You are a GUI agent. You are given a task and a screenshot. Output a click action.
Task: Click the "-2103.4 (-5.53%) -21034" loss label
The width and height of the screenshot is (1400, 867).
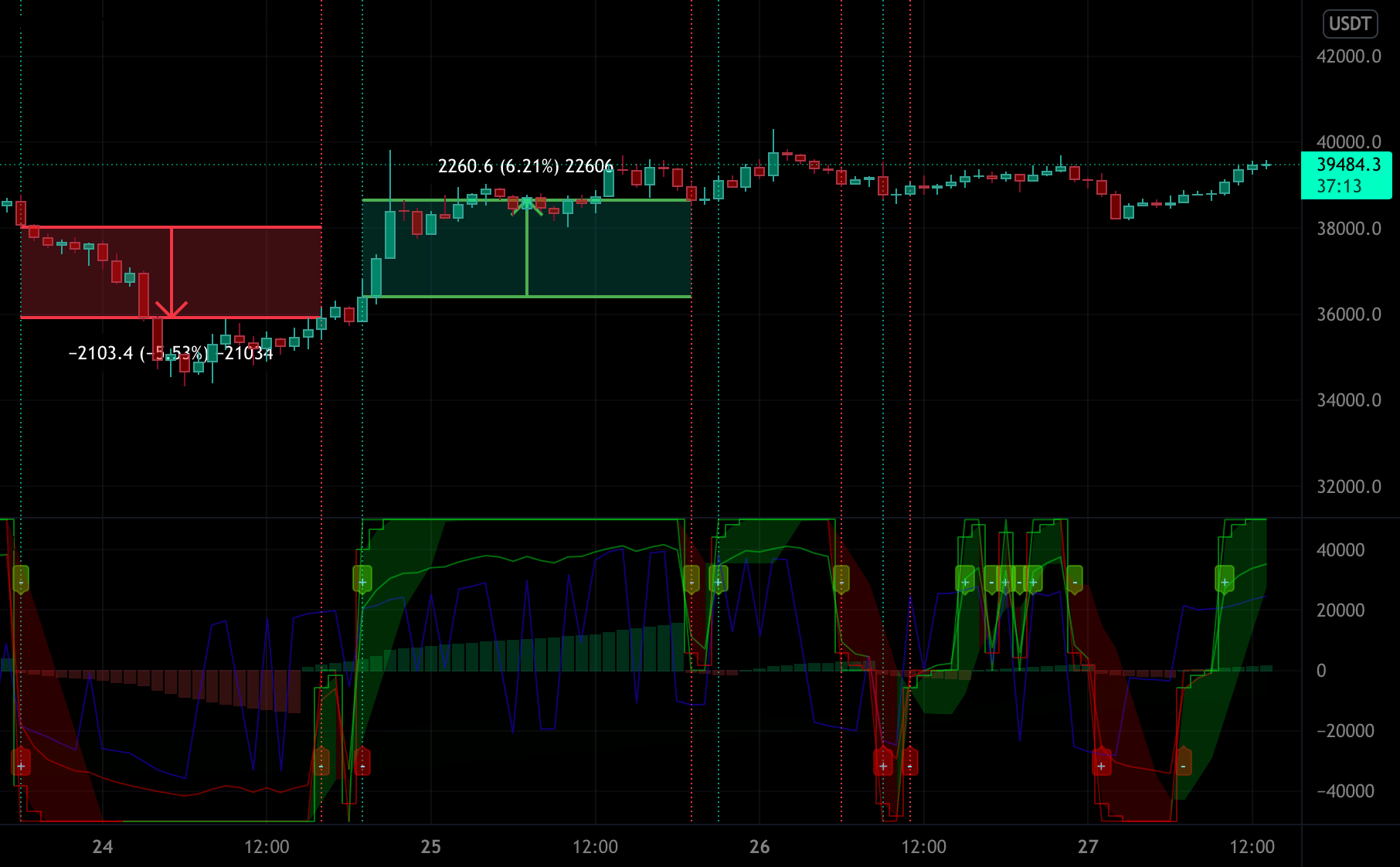pos(172,352)
